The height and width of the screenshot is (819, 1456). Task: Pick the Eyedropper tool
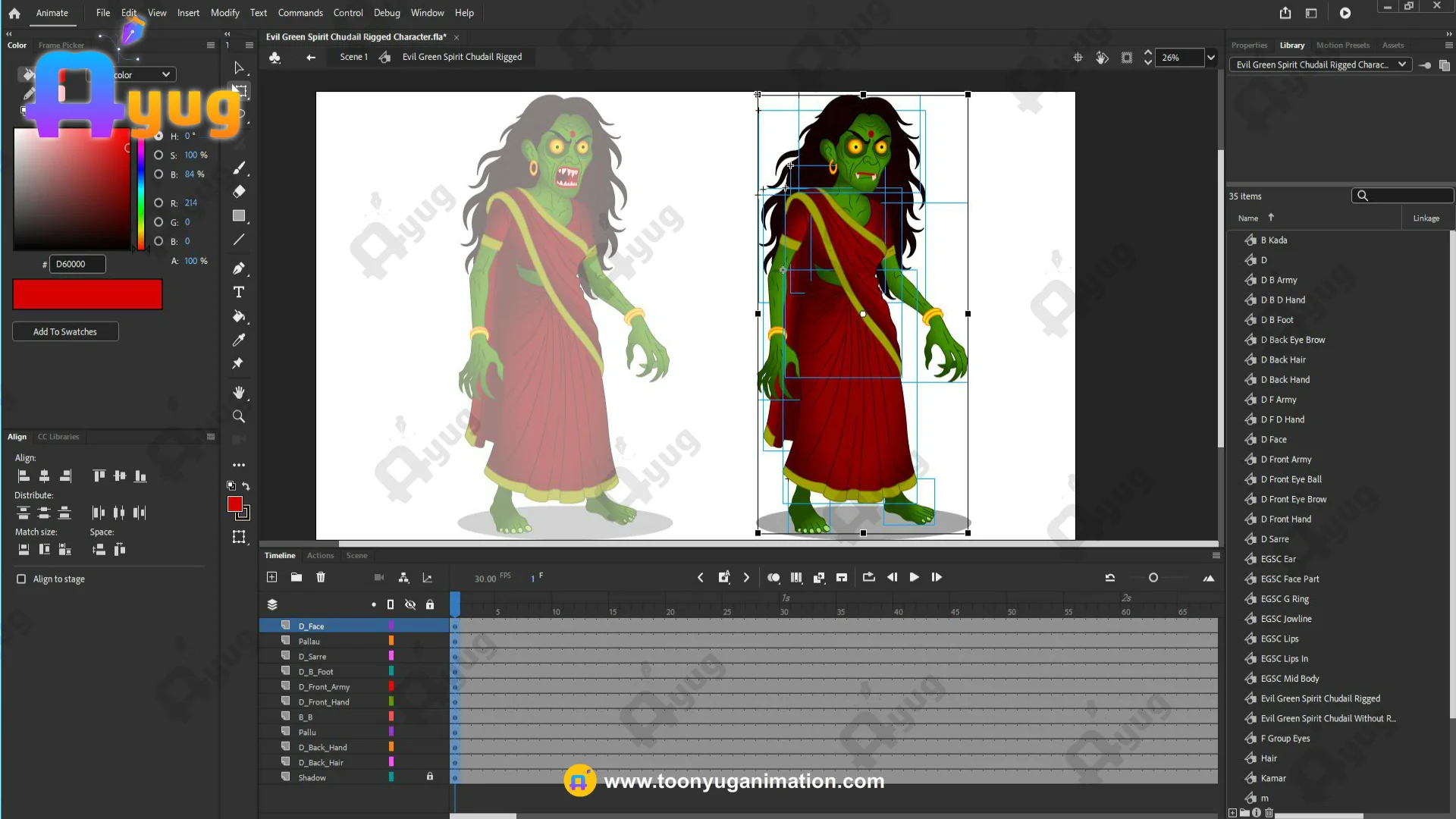pos(239,340)
